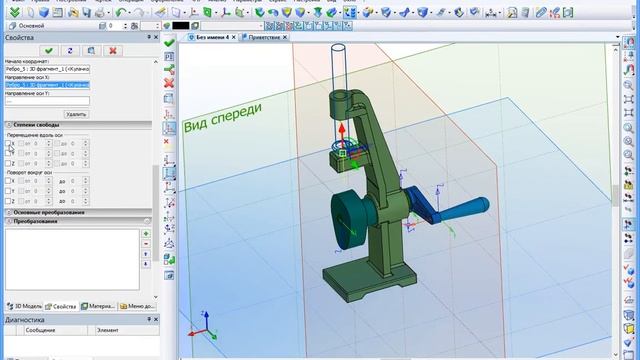Enable translation along X axis checkbox
This screenshot has width=640, height=360.
(8, 144)
